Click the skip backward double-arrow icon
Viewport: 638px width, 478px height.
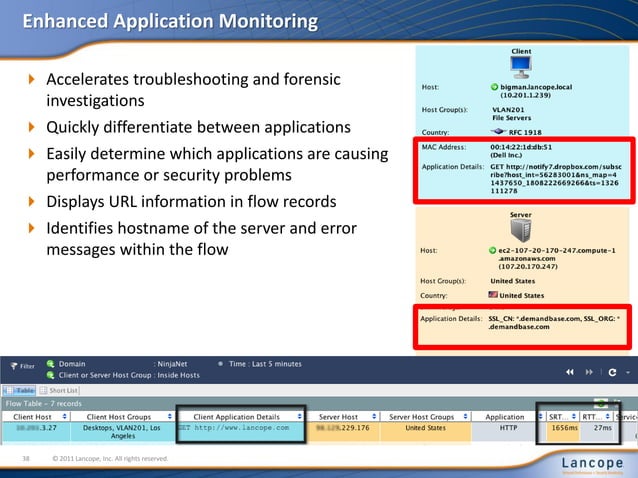[x=571, y=370]
